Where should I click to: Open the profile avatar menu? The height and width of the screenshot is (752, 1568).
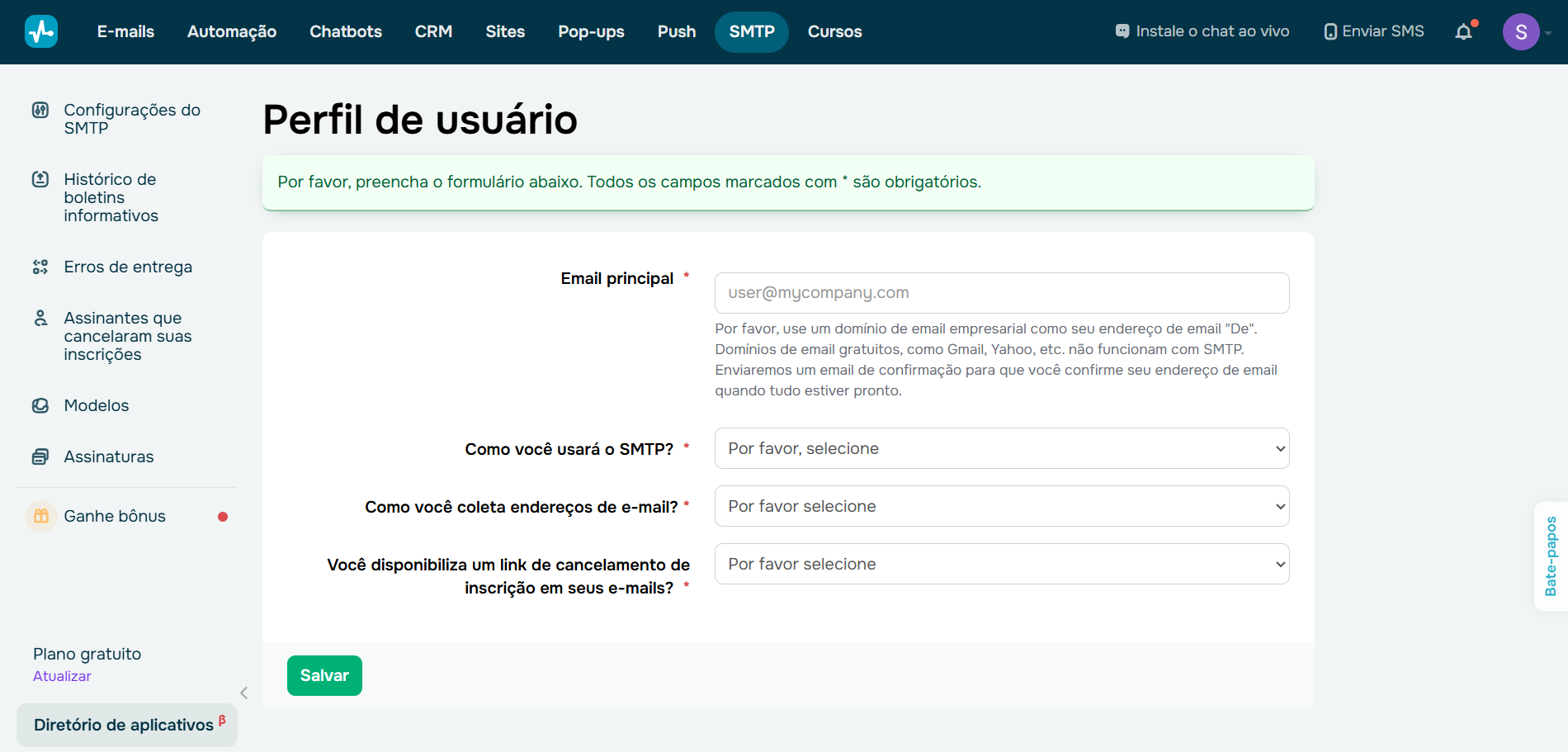(x=1522, y=31)
